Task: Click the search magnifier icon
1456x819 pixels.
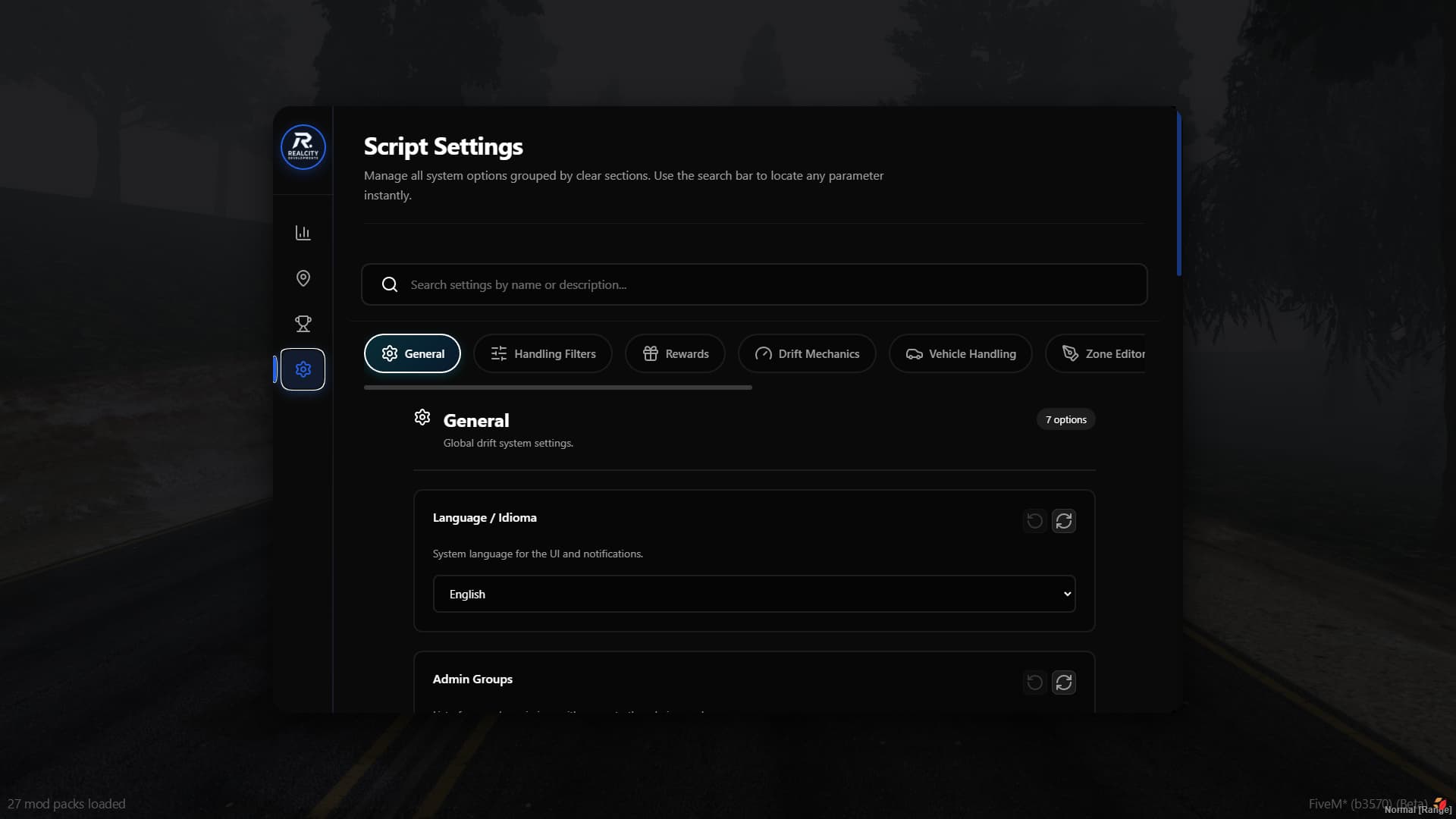Action: click(x=390, y=284)
